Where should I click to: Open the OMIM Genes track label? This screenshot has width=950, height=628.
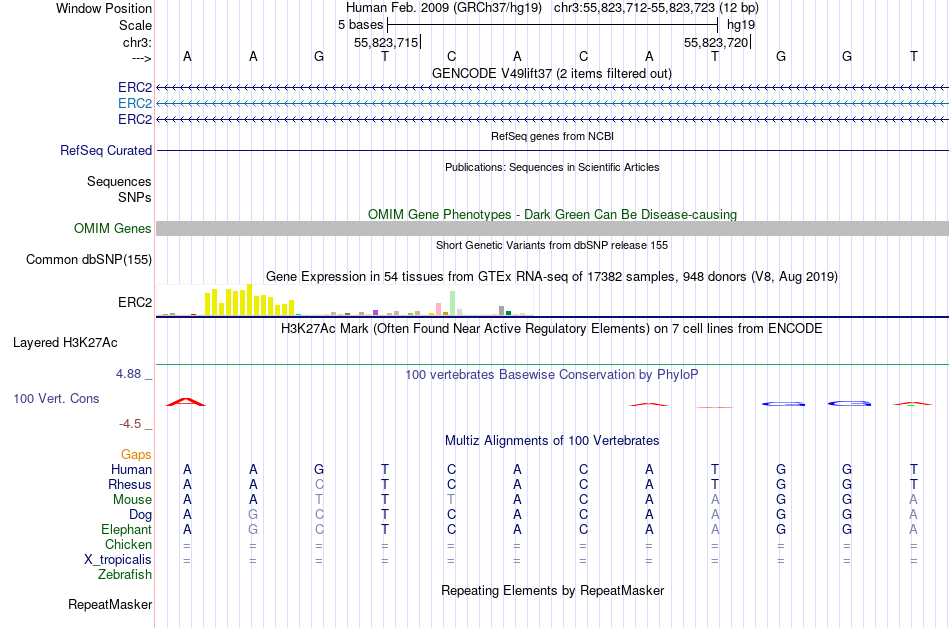[113, 228]
